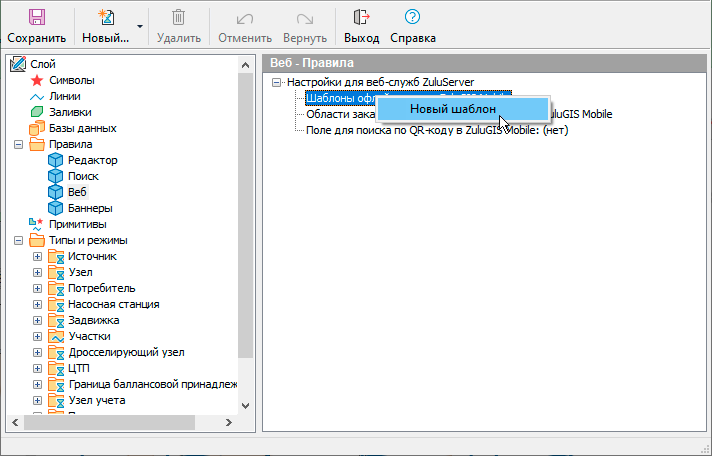The width and height of the screenshot is (712, 456).
Task: Open Базы данных in the tree
Action: pos(82,128)
